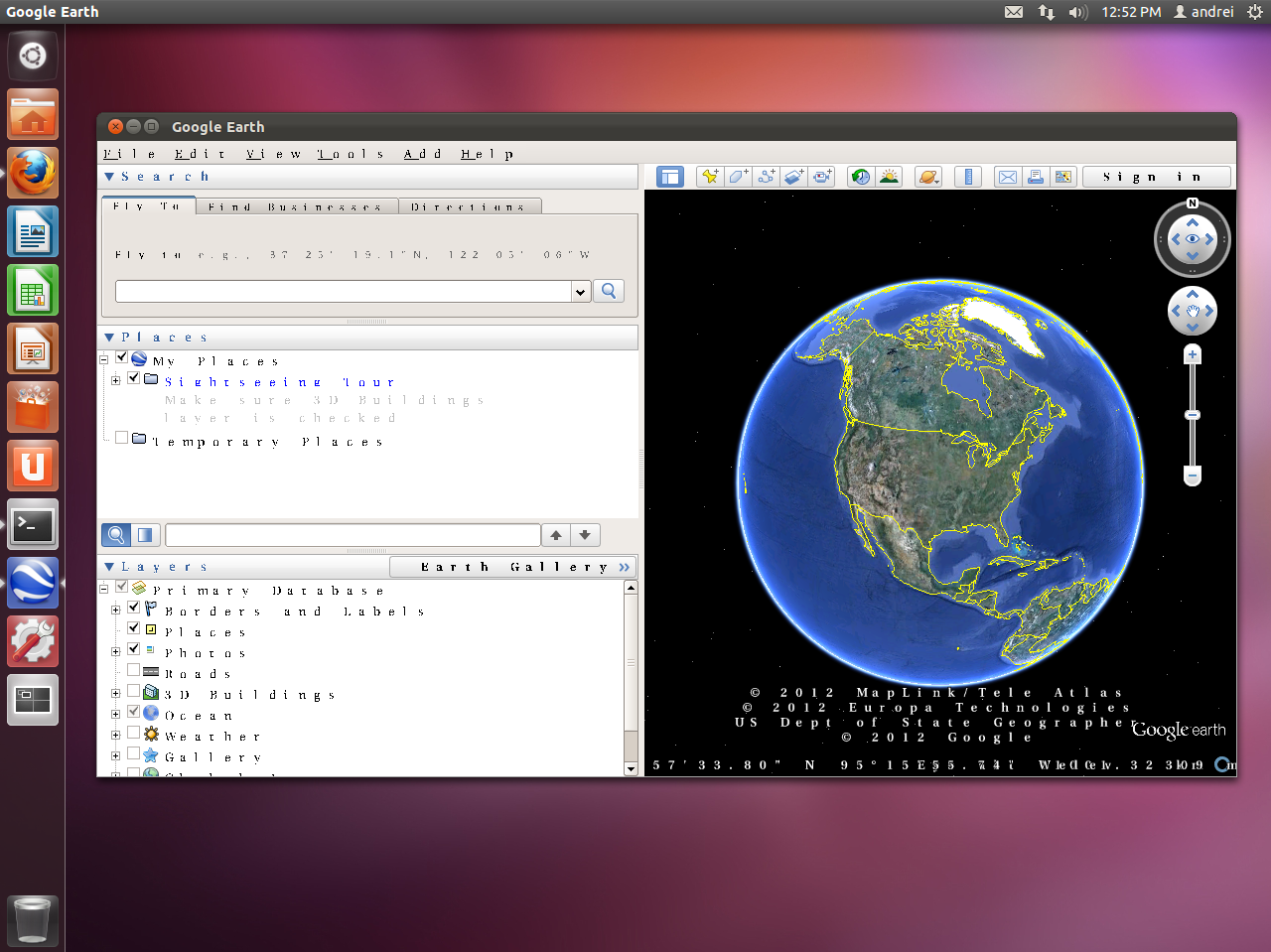Viewport: 1271px width, 952px height.
Task: Switch to Directions tab
Action: coord(469,206)
